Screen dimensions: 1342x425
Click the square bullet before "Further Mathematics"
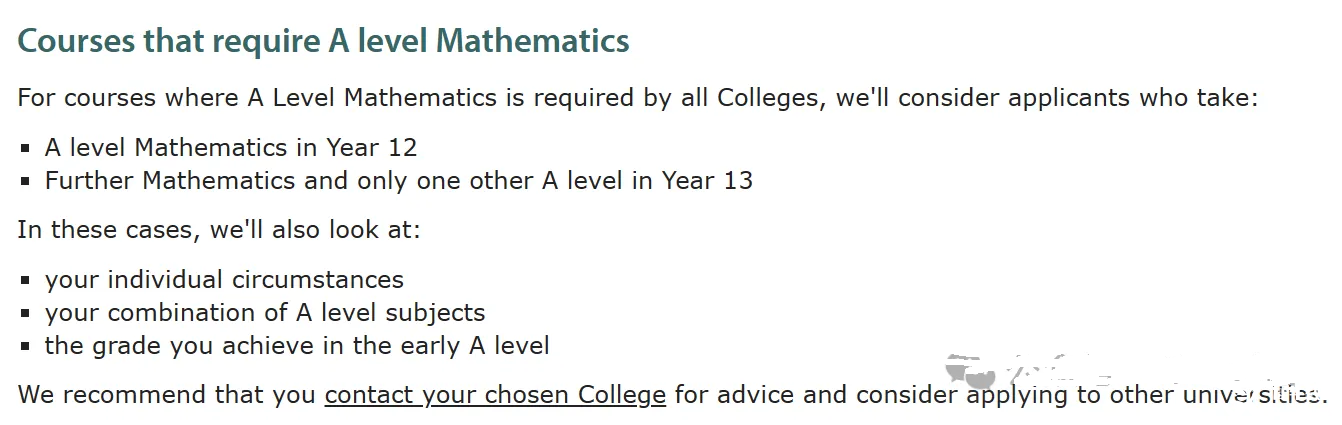[x=26, y=182]
